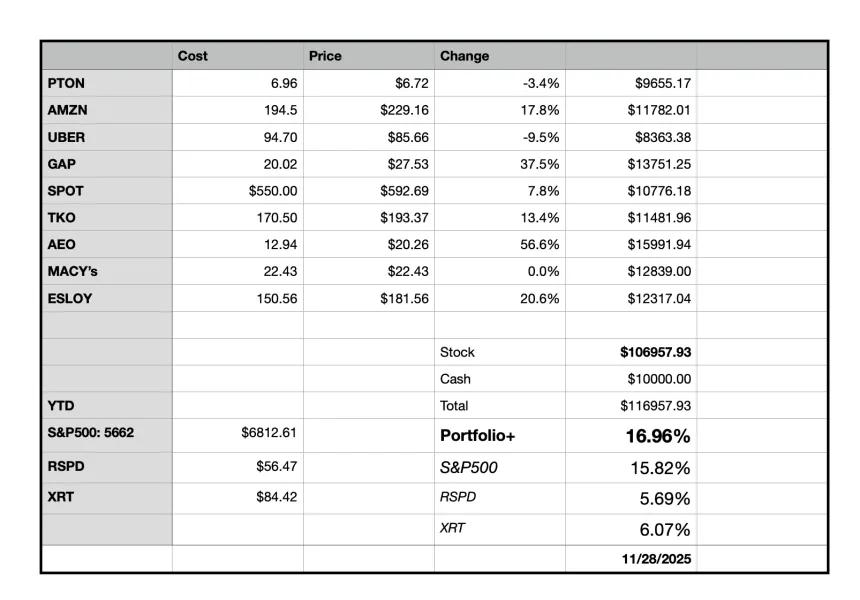Select GAP value cell $13751.25

[631, 164]
